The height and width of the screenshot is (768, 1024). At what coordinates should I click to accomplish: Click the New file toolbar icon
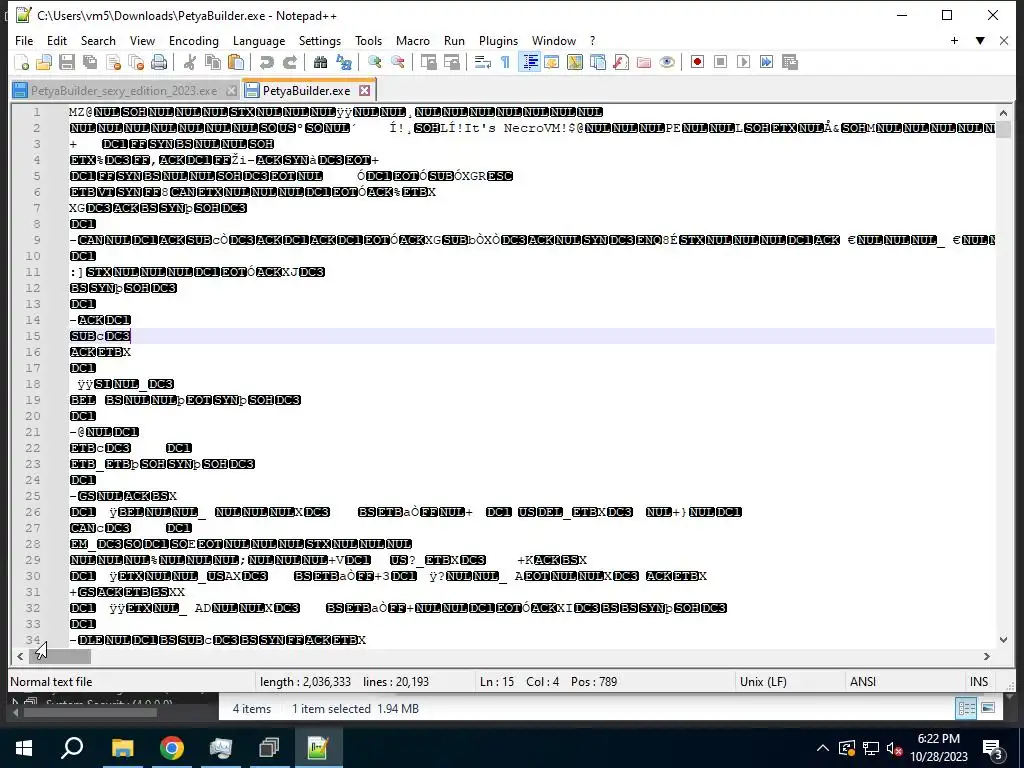click(22, 62)
